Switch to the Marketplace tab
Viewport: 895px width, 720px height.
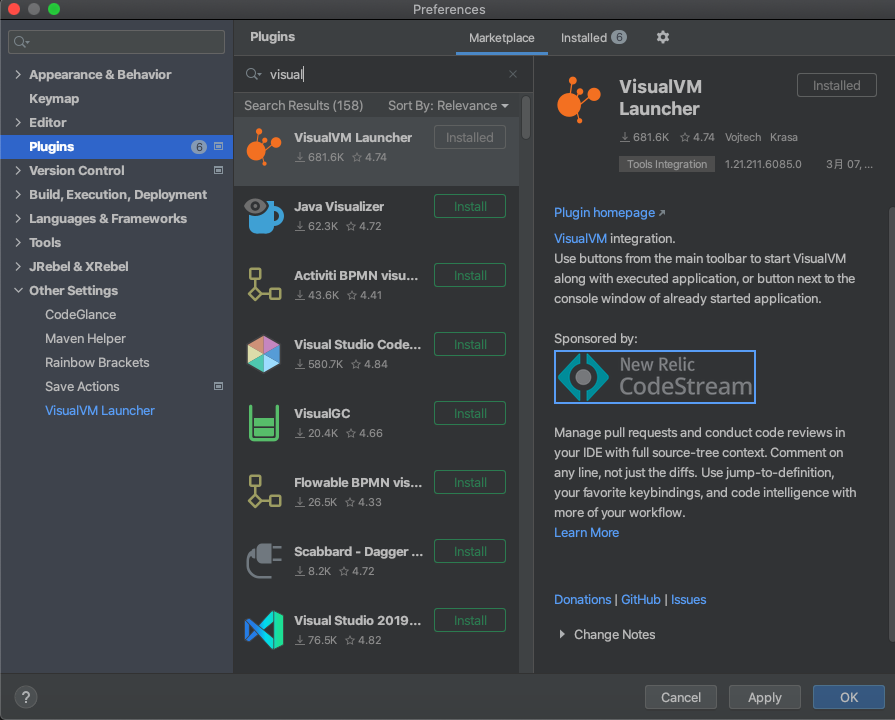(x=502, y=38)
